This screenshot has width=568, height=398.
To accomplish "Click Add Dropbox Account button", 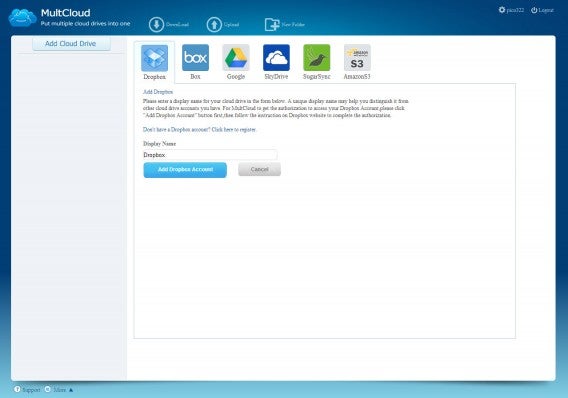I will [185, 170].
